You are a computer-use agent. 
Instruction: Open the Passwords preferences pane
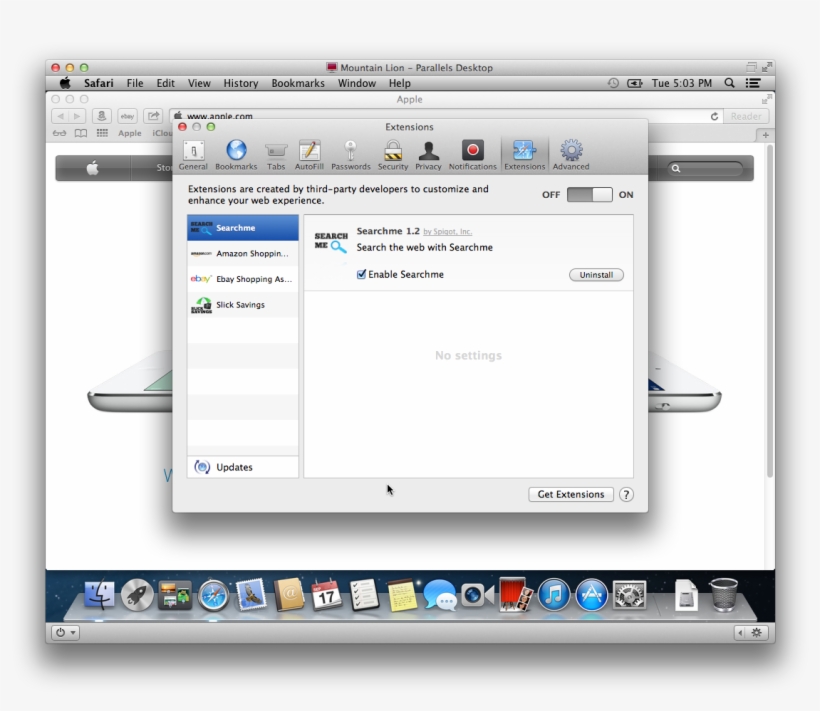point(351,153)
